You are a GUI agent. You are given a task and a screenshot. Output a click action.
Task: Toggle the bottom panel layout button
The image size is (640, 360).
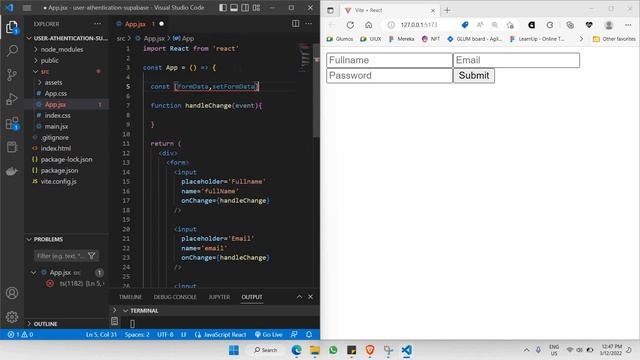234,8
